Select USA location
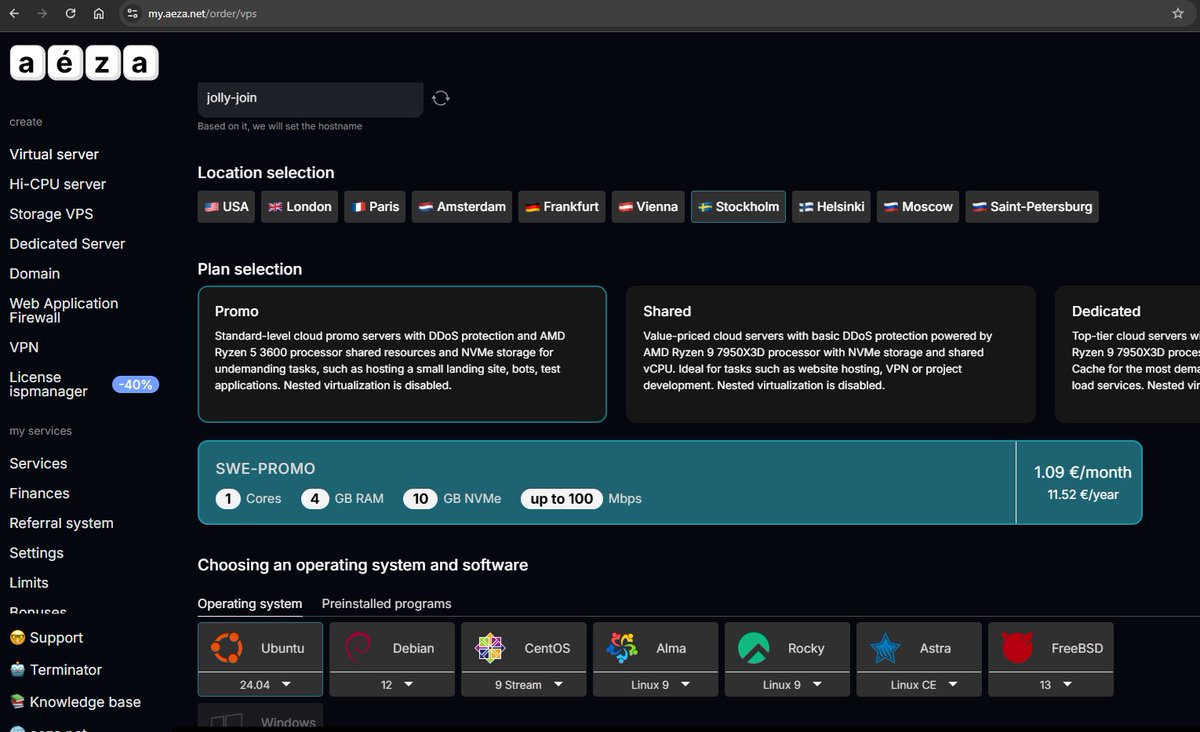 tap(226, 207)
